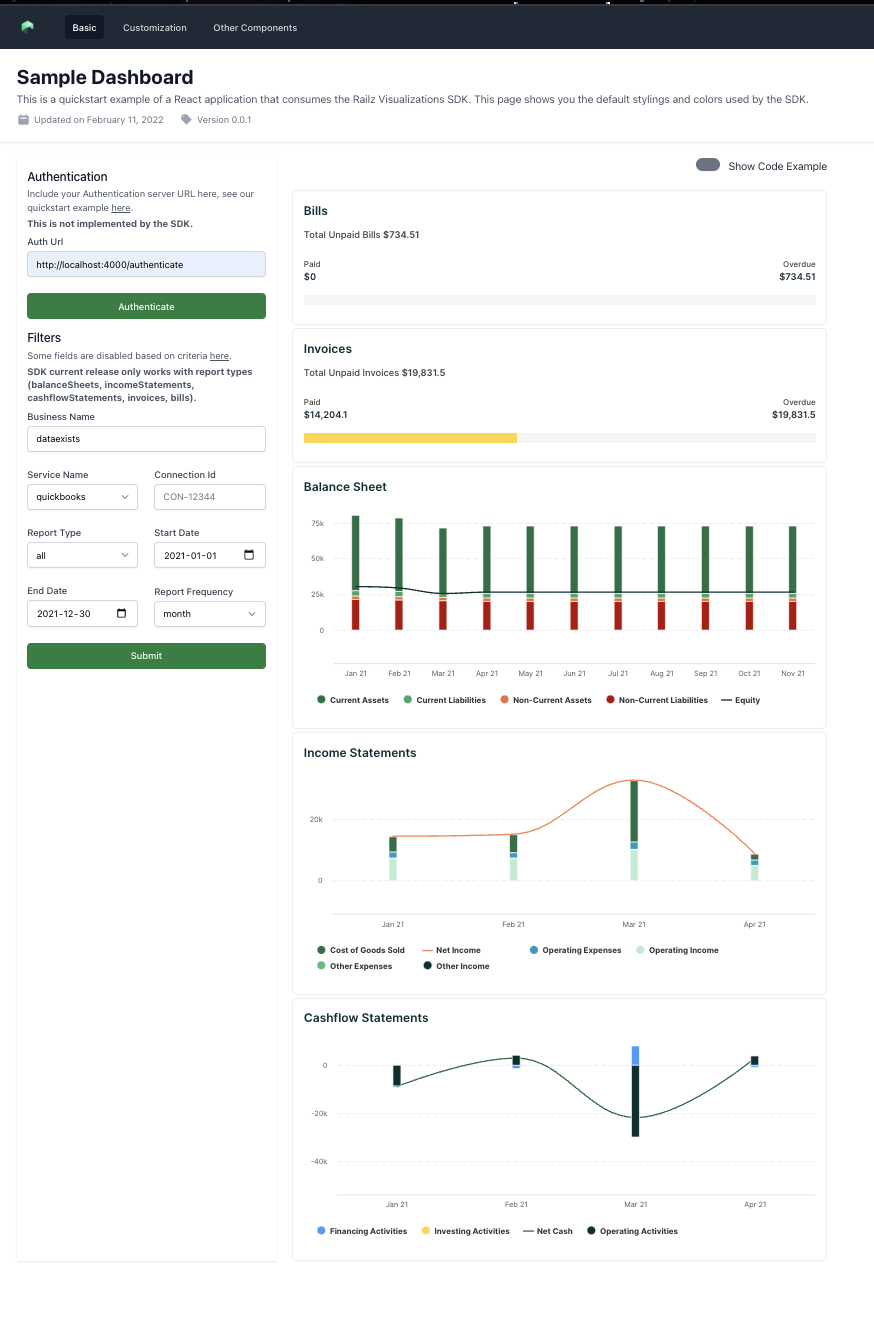Click the tag icon beside Version 0.0.1
874x1318 pixels.
click(186, 120)
